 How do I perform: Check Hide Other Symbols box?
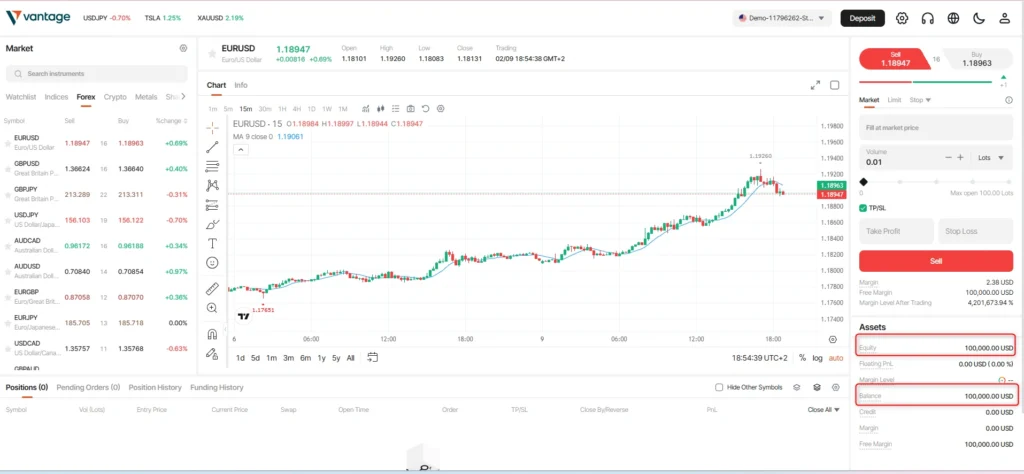(x=719, y=387)
